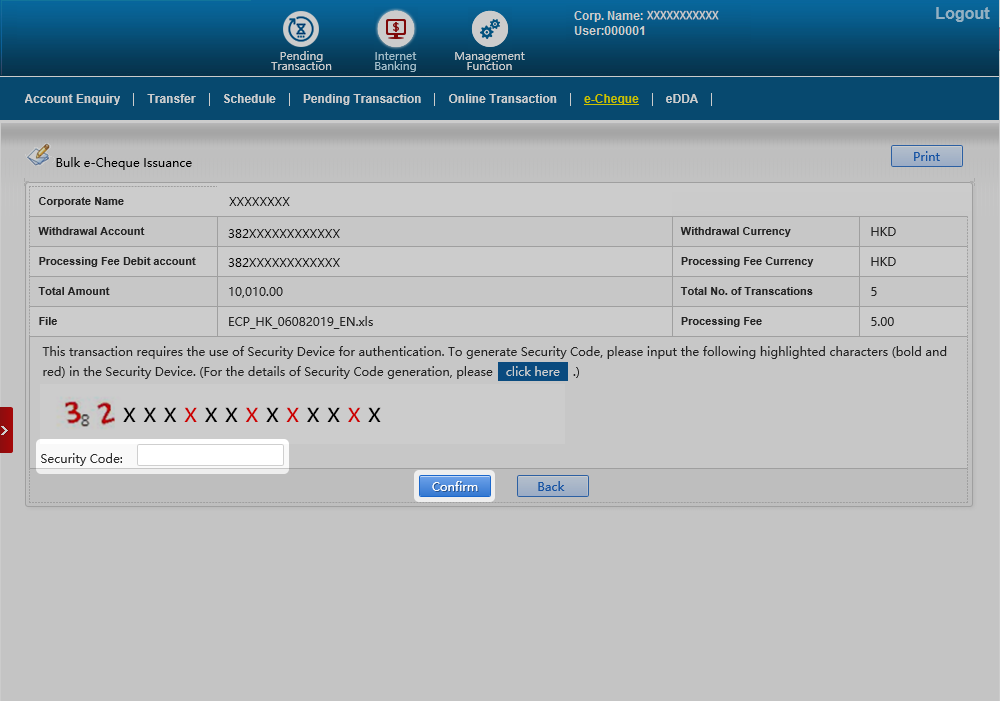Open Management Function gears icon
Viewport: 1000px width, 701px height.
click(489, 29)
